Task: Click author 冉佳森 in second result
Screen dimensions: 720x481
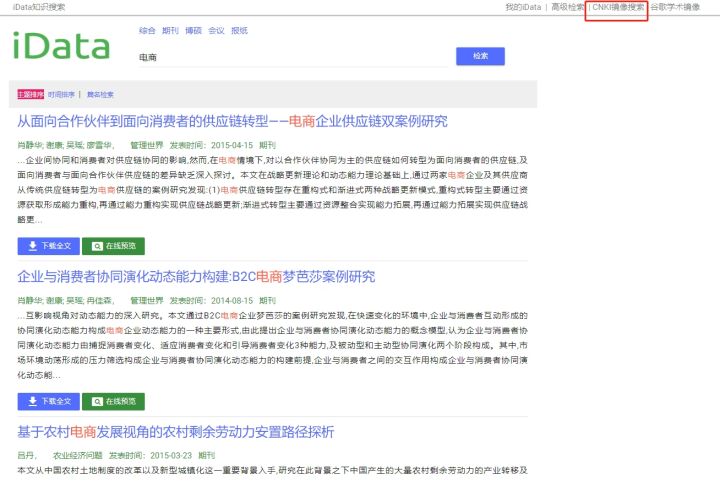Action: (99, 301)
